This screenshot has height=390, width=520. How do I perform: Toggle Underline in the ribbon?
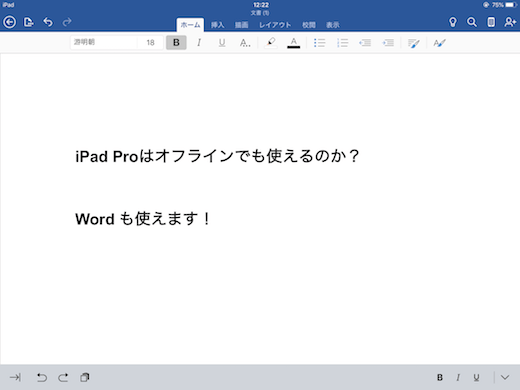click(222, 42)
